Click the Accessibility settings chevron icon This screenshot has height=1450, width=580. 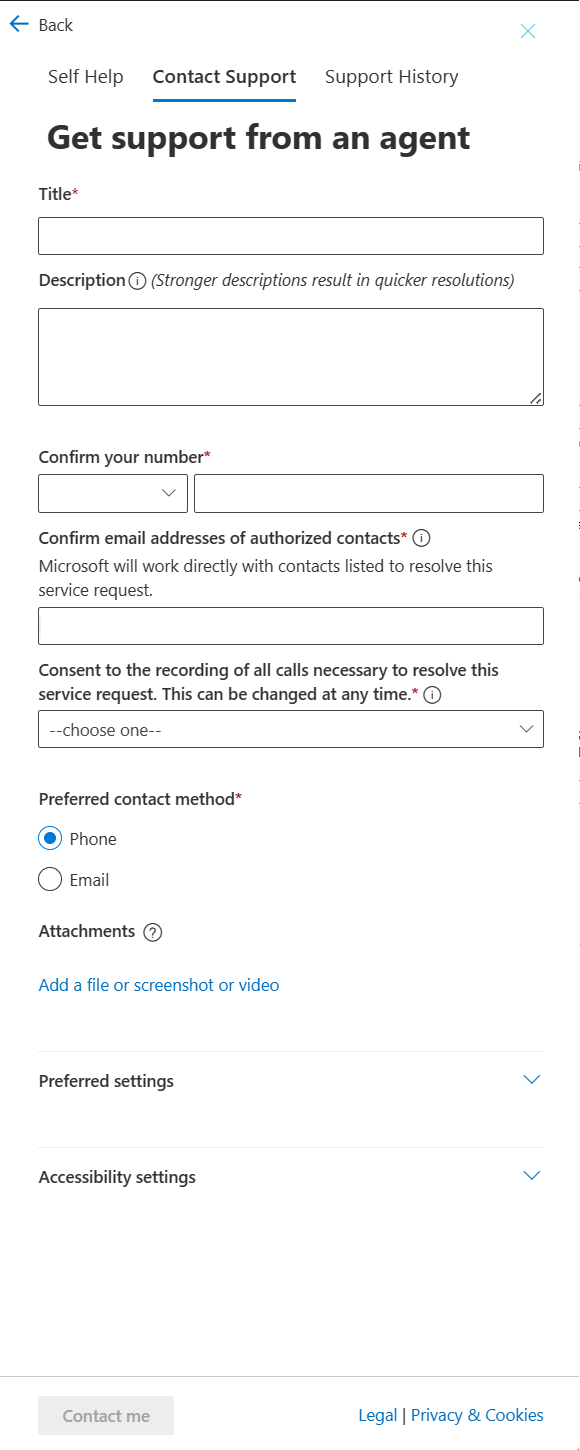coord(532,1176)
